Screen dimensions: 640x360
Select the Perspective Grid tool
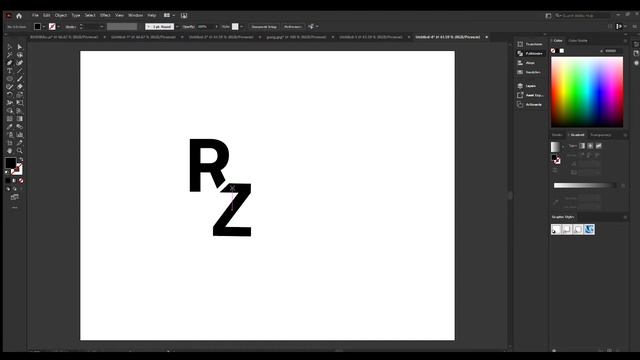click(x=20, y=111)
